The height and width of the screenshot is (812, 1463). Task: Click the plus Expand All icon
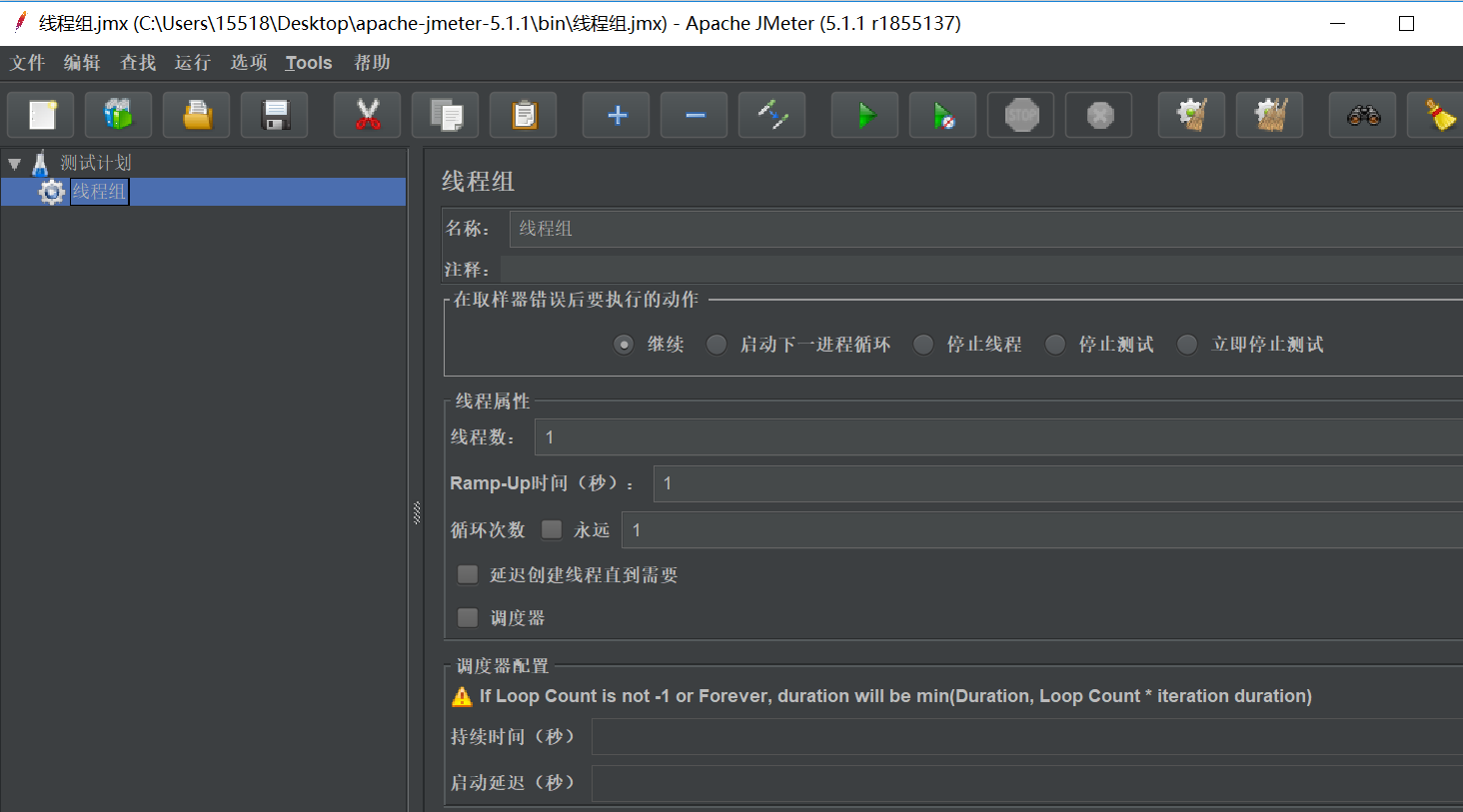[617, 116]
